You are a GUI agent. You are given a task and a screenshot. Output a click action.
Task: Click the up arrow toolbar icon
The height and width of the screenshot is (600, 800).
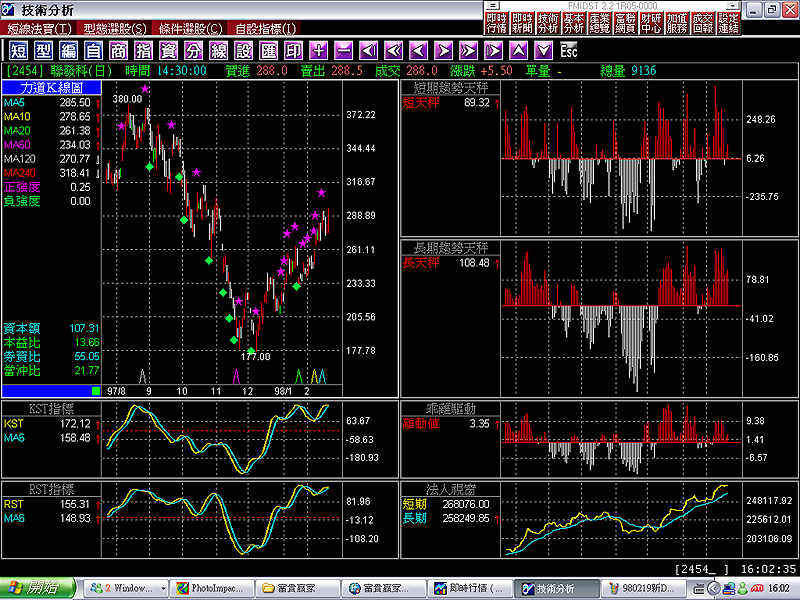(x=518, y=51)
